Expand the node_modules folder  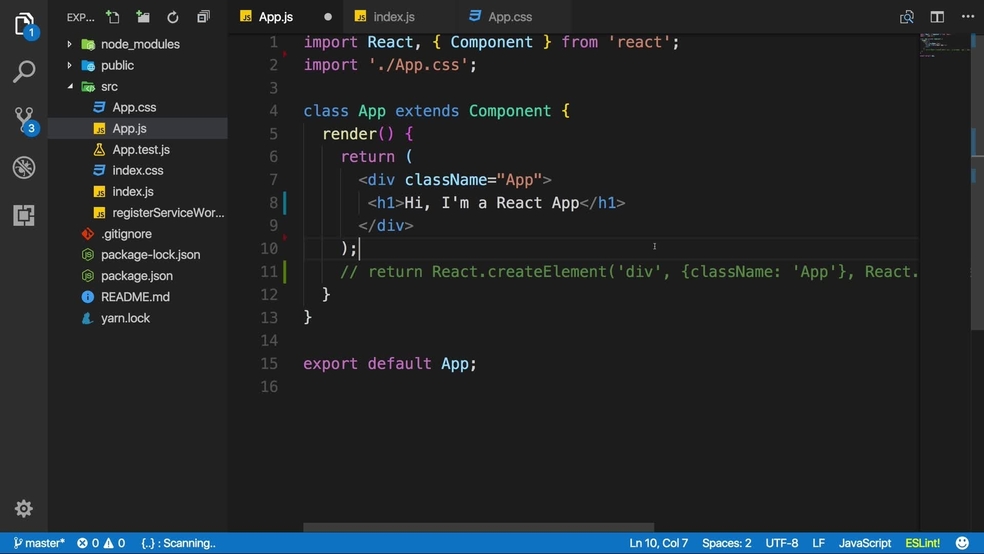pyautogui.click(x=139, y=44)
